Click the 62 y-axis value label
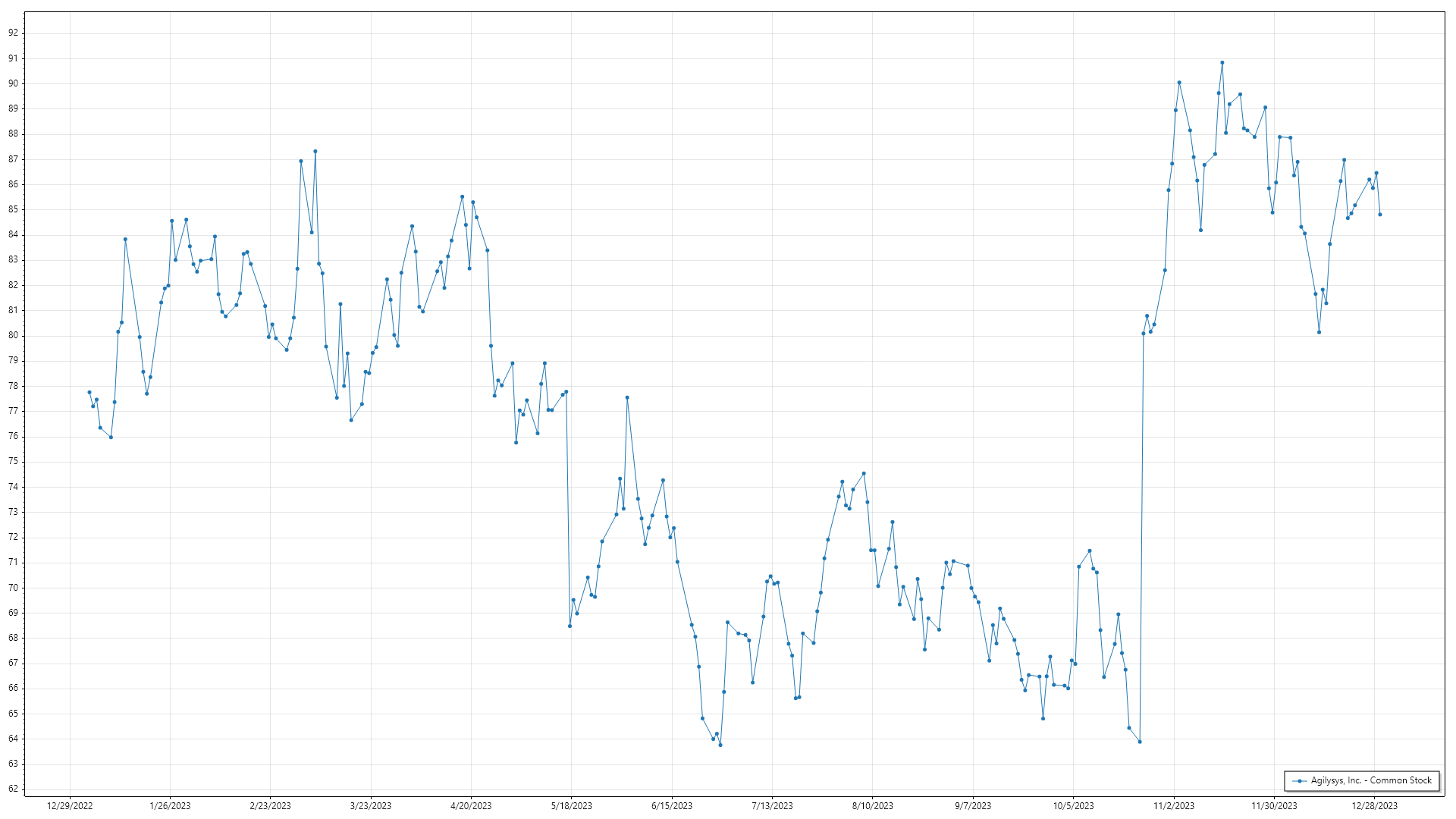This screenshot has width=1456, height=819. pos(14,789)
